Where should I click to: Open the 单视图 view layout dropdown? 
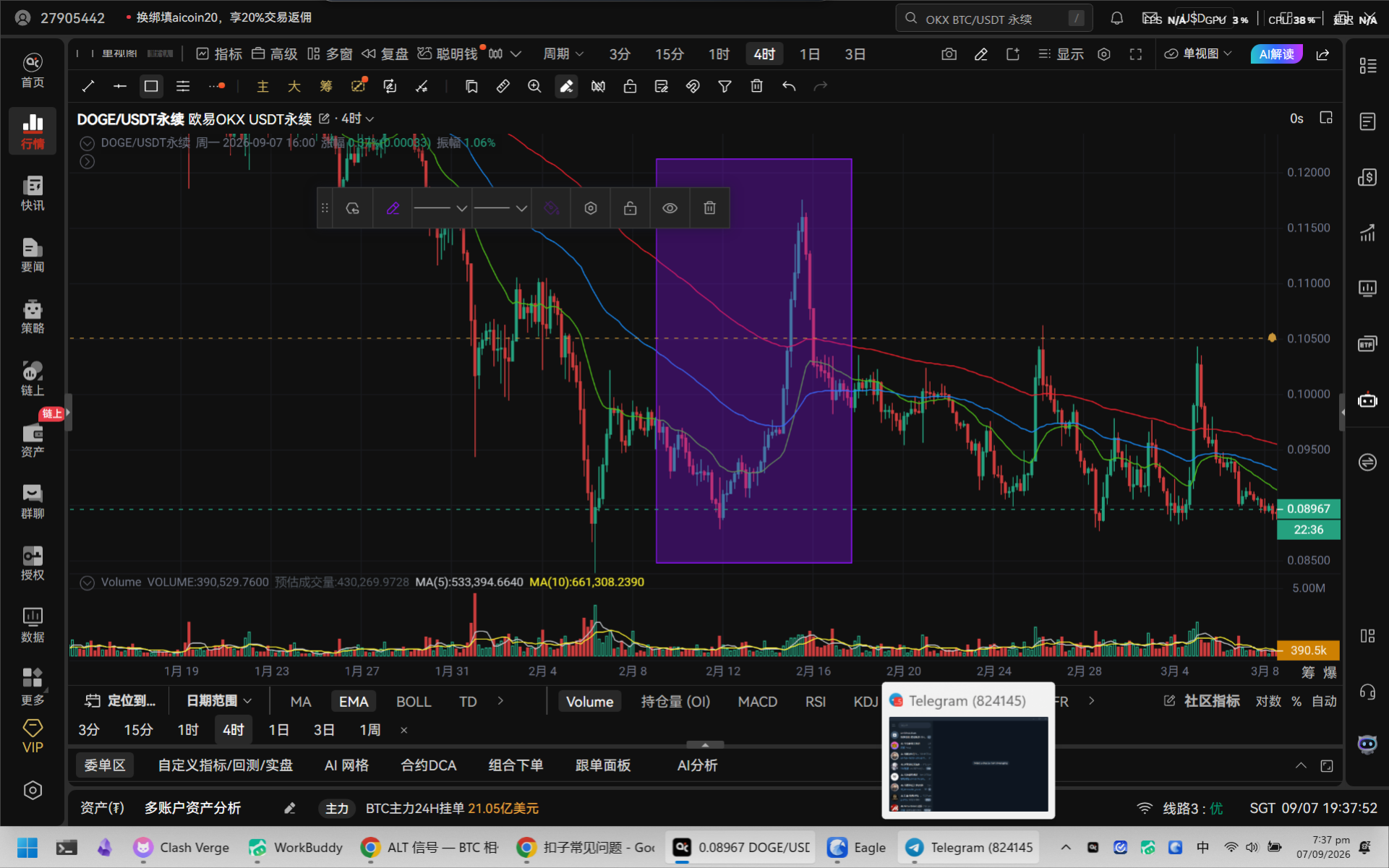coord(1197,54)
